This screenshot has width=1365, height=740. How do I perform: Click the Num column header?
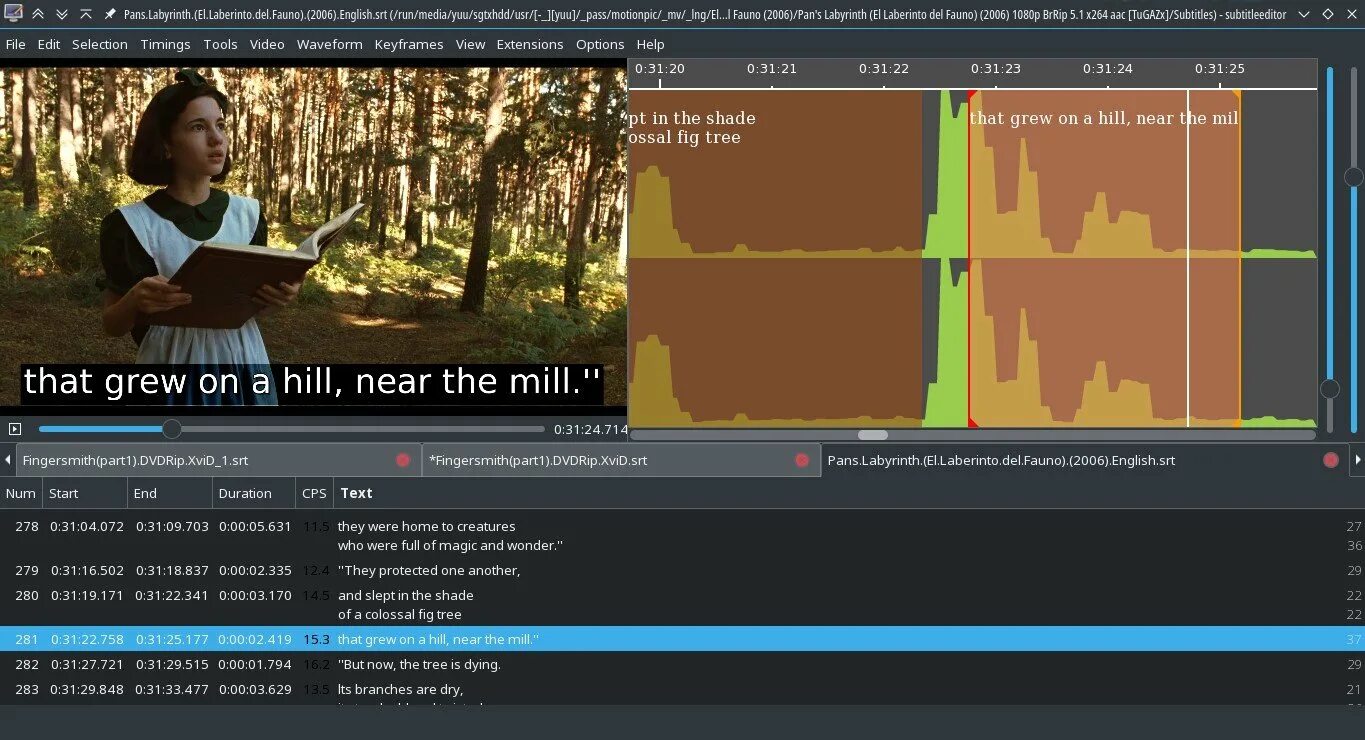coord(20,493)
